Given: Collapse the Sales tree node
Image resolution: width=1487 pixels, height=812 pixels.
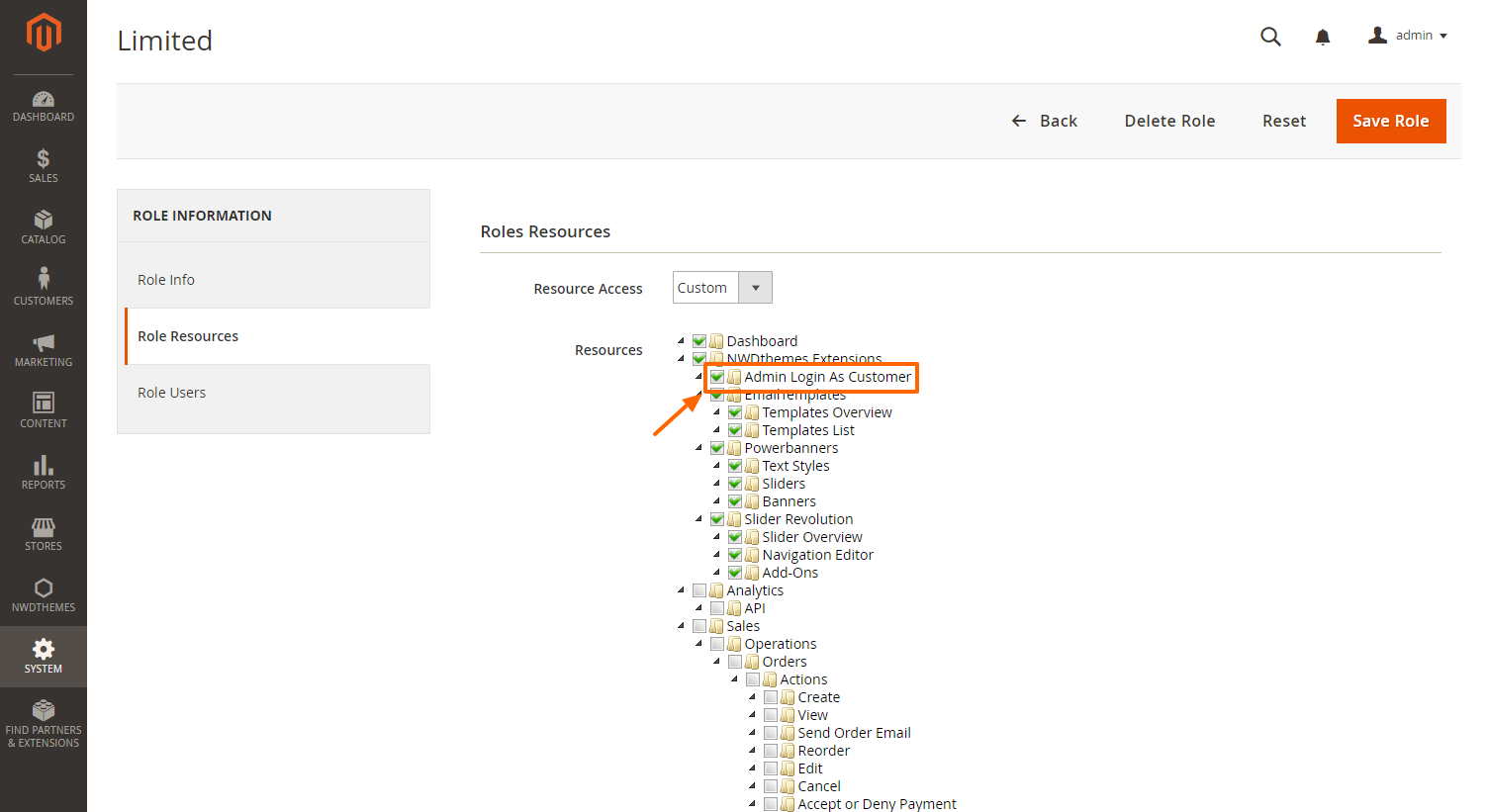Looking at the screenshot, I should click(x=681, y=626).
